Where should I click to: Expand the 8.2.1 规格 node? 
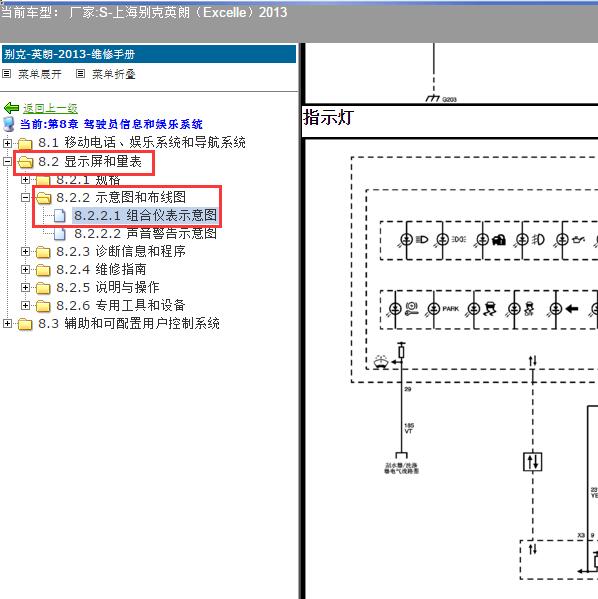[25, 179]
